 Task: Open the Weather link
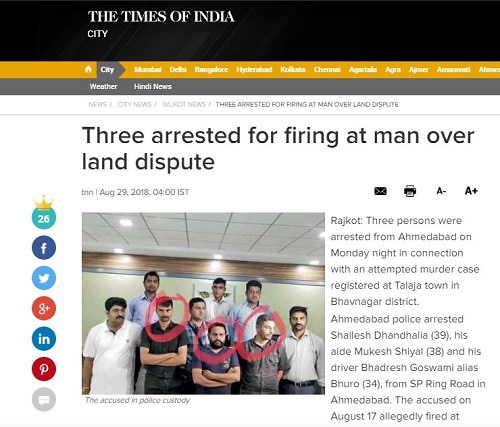(x=103, y=86)
